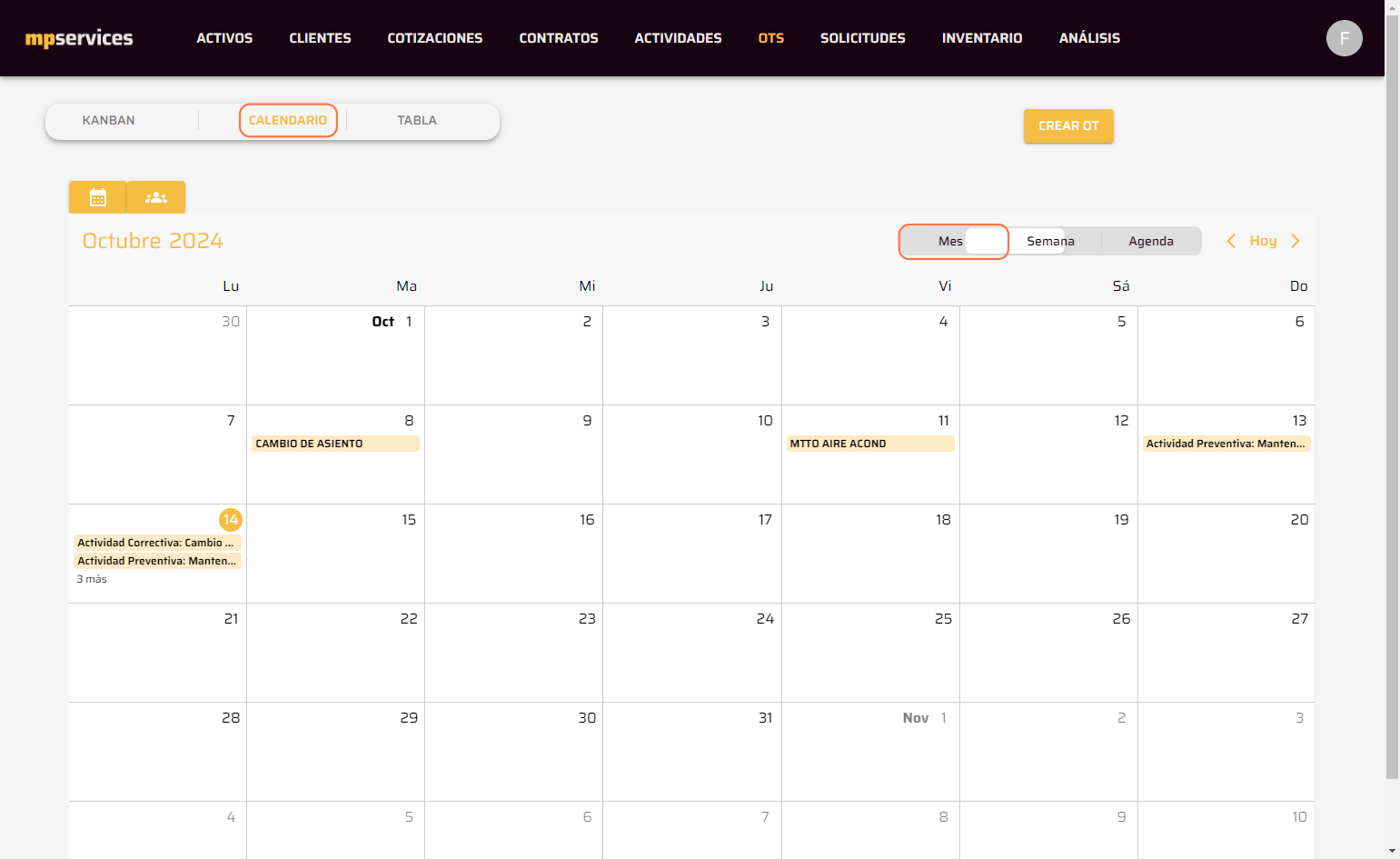This screenshot has width=1400, height=859.
Task: Open SOLICITUDES menu
Action: point(863,38)
